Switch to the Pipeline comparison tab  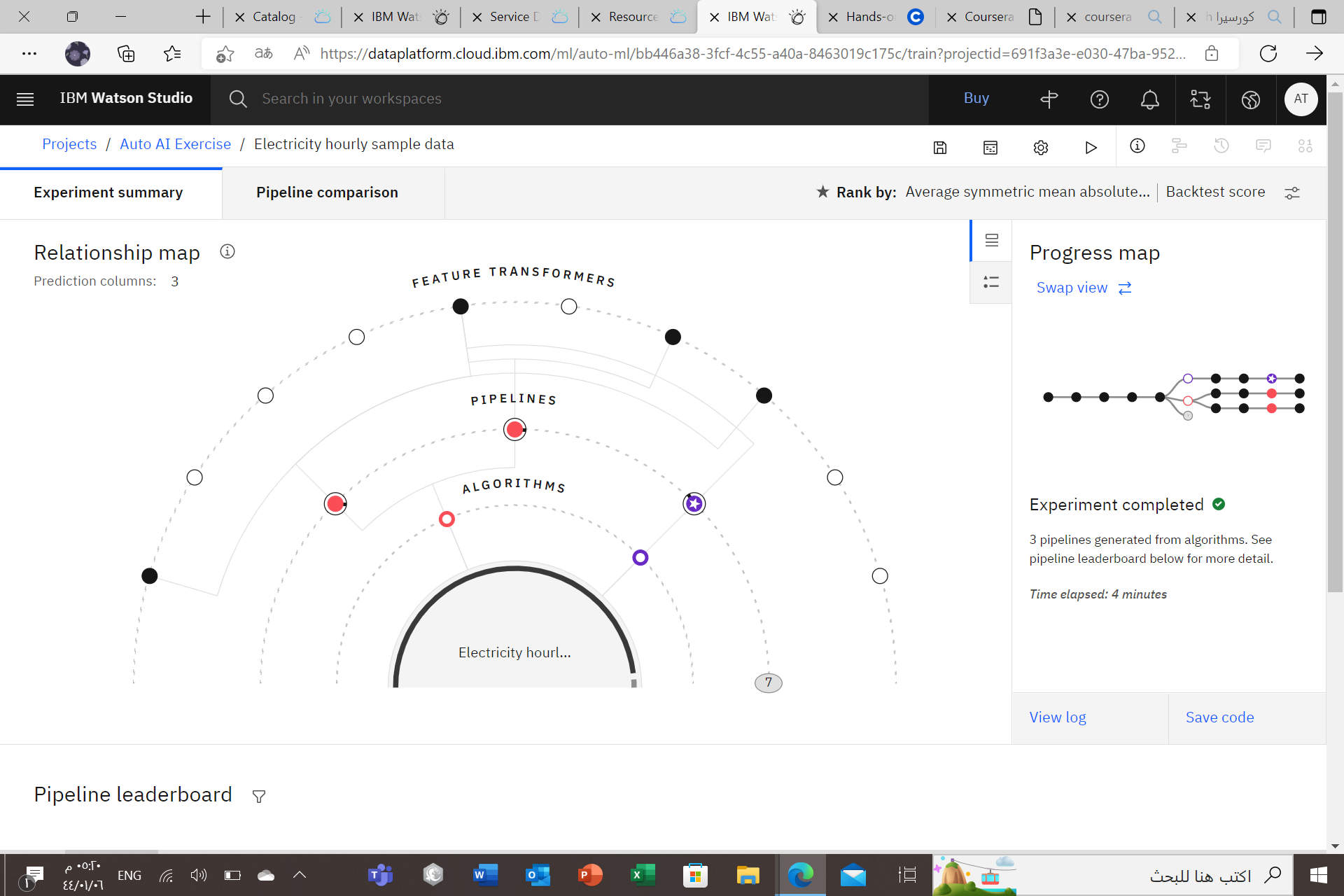[327, 192]
